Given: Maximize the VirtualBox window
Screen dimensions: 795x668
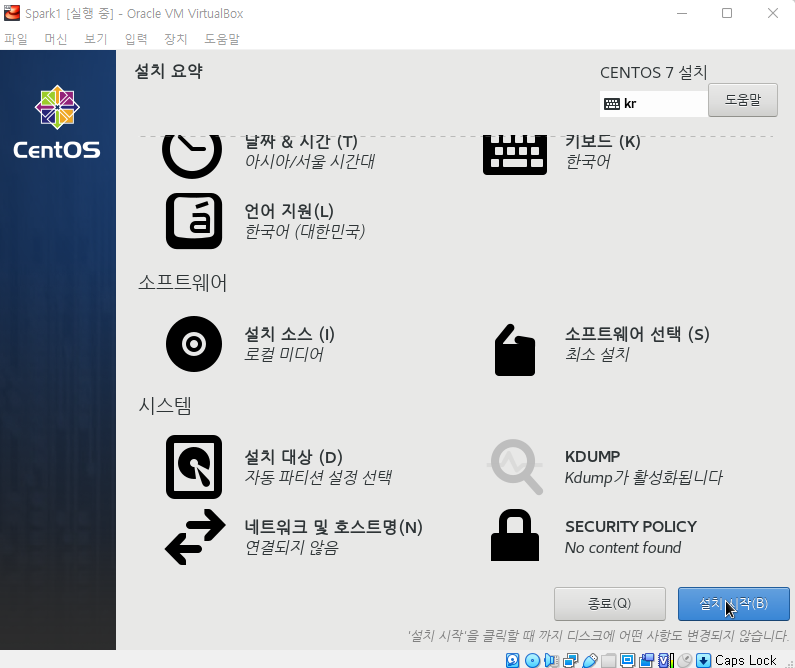Looking at the screenshot, I should point(727,13).
